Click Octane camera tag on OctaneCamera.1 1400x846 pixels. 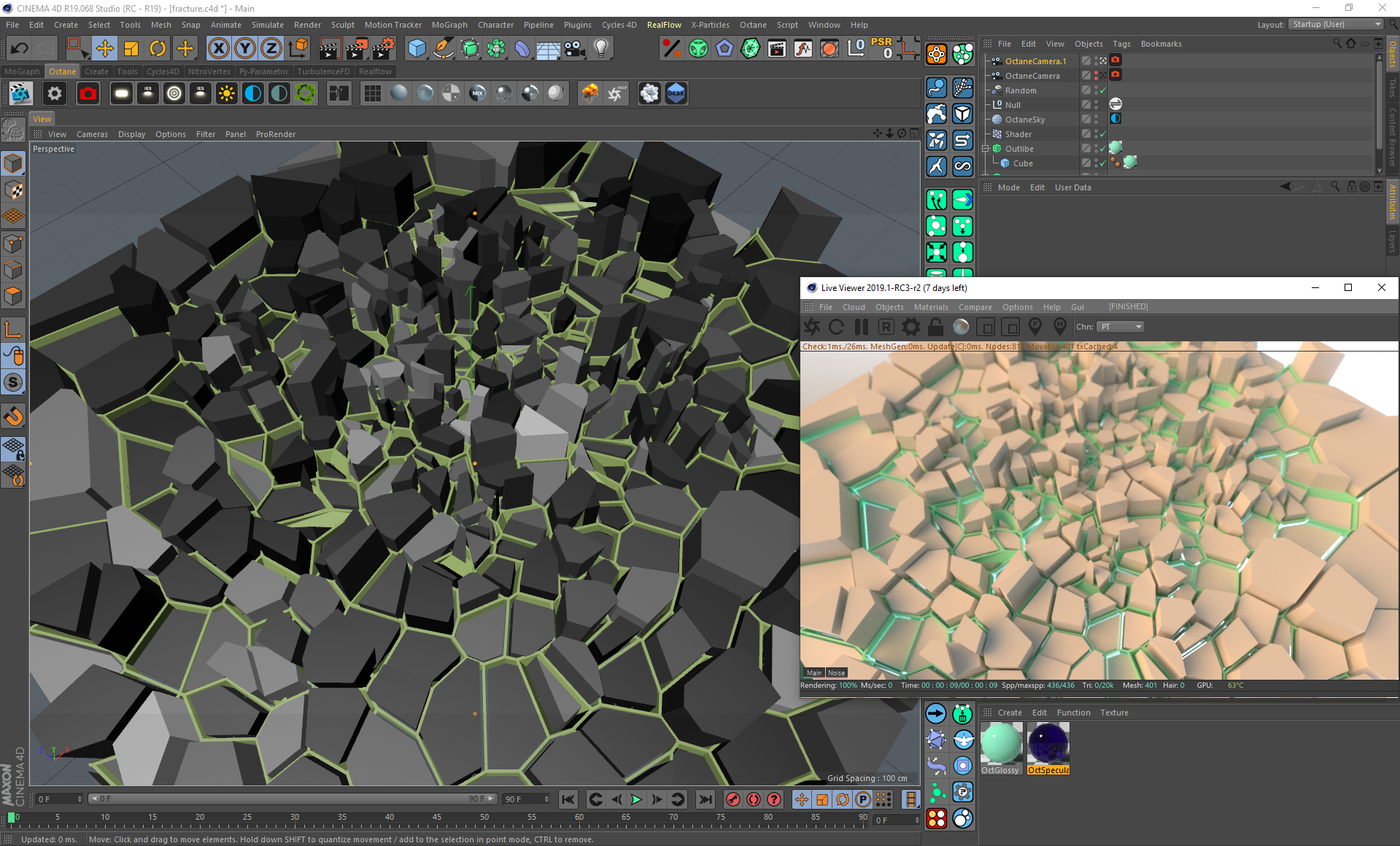point(1115,61)
